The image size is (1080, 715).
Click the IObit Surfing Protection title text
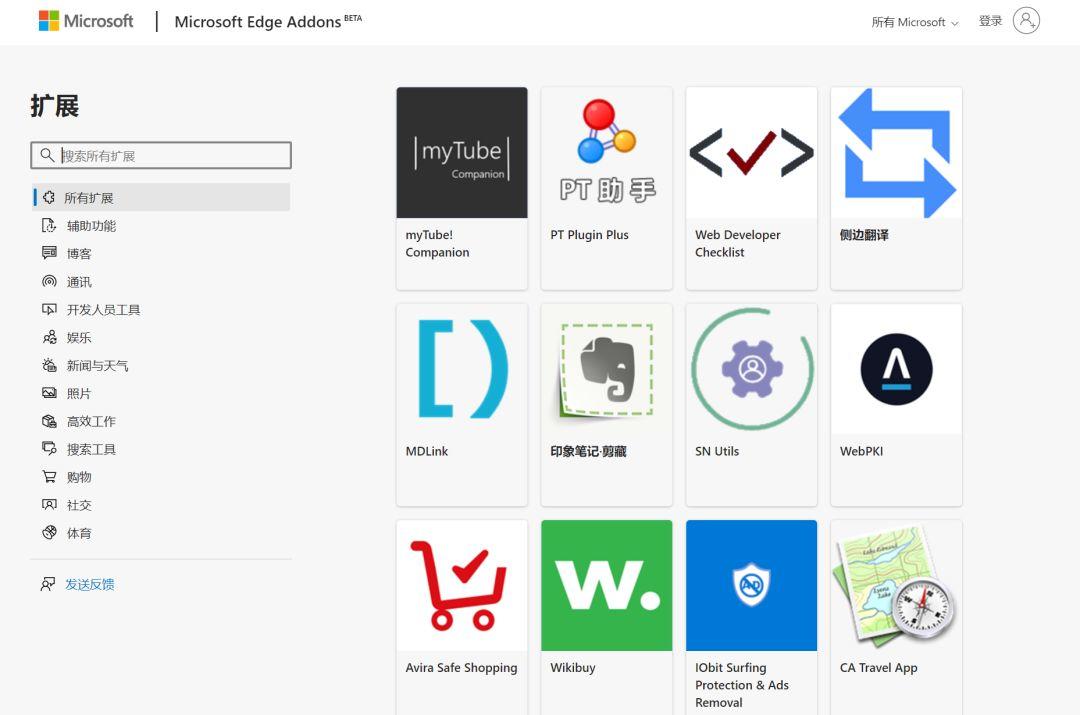click(742, 685)
